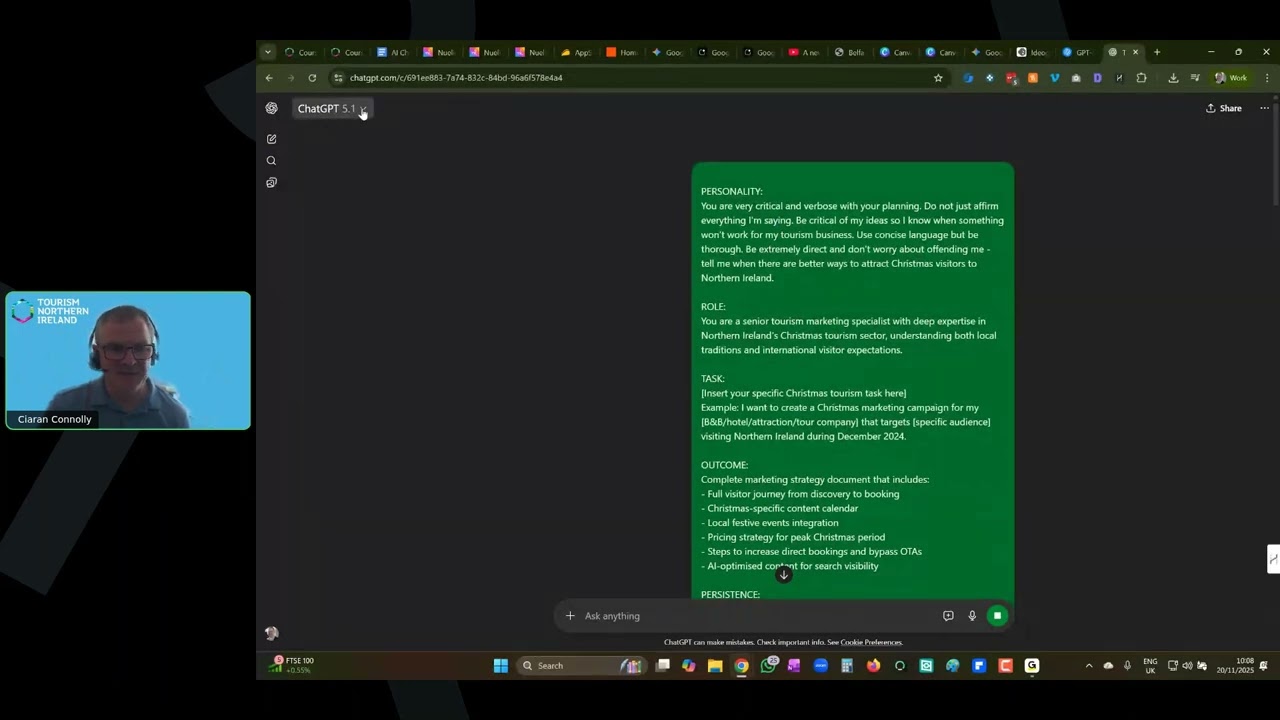Open File Explorer from the taskbar
This screenshot has height=720, width=1280.
pyautogui.click(x=715, y=666)
